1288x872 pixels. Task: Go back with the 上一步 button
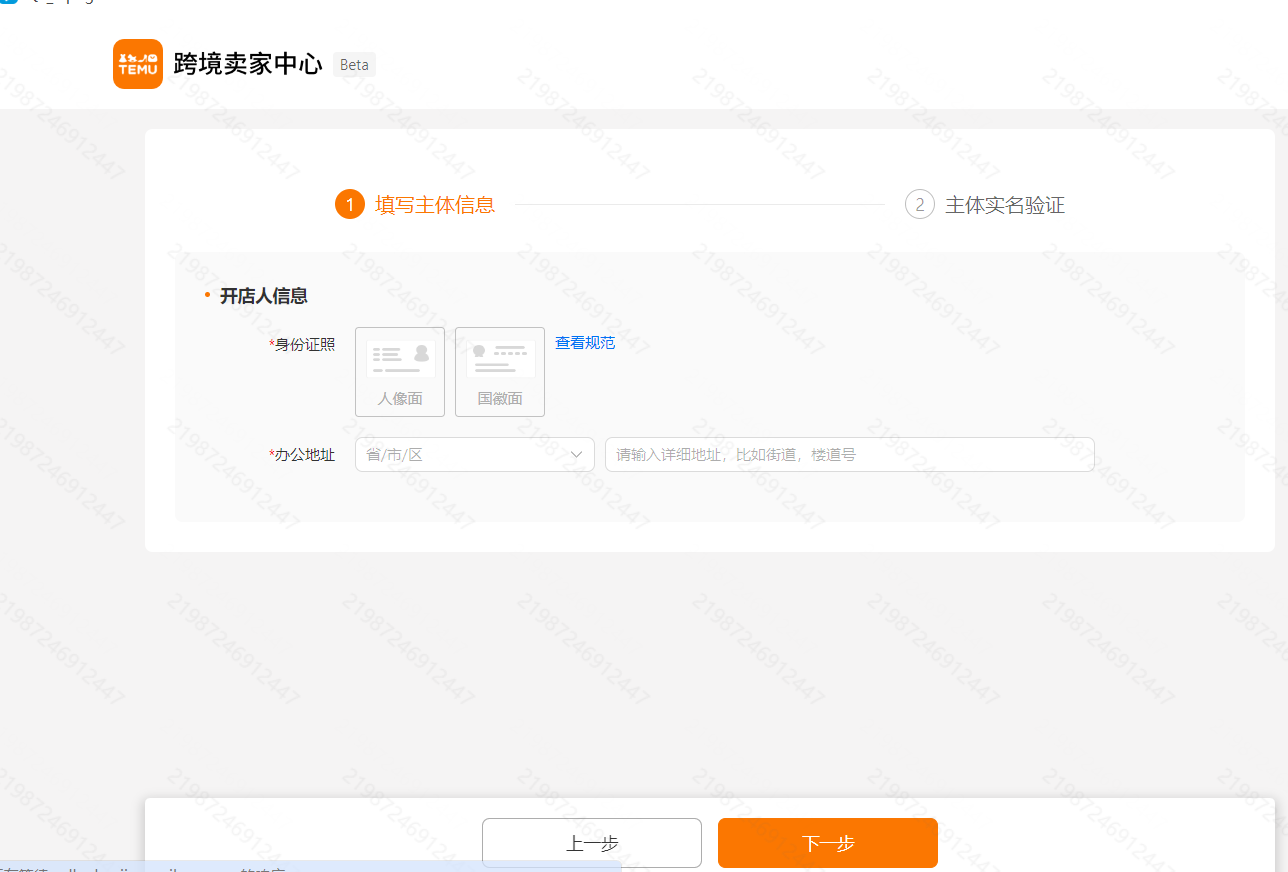tap(592, 843)
